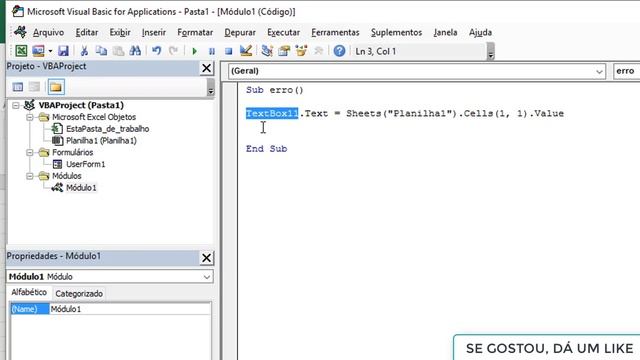Screen dimensions: 640x360
Task: Select VBAProject (Pasta1) in tree
Action: point(81,105)
